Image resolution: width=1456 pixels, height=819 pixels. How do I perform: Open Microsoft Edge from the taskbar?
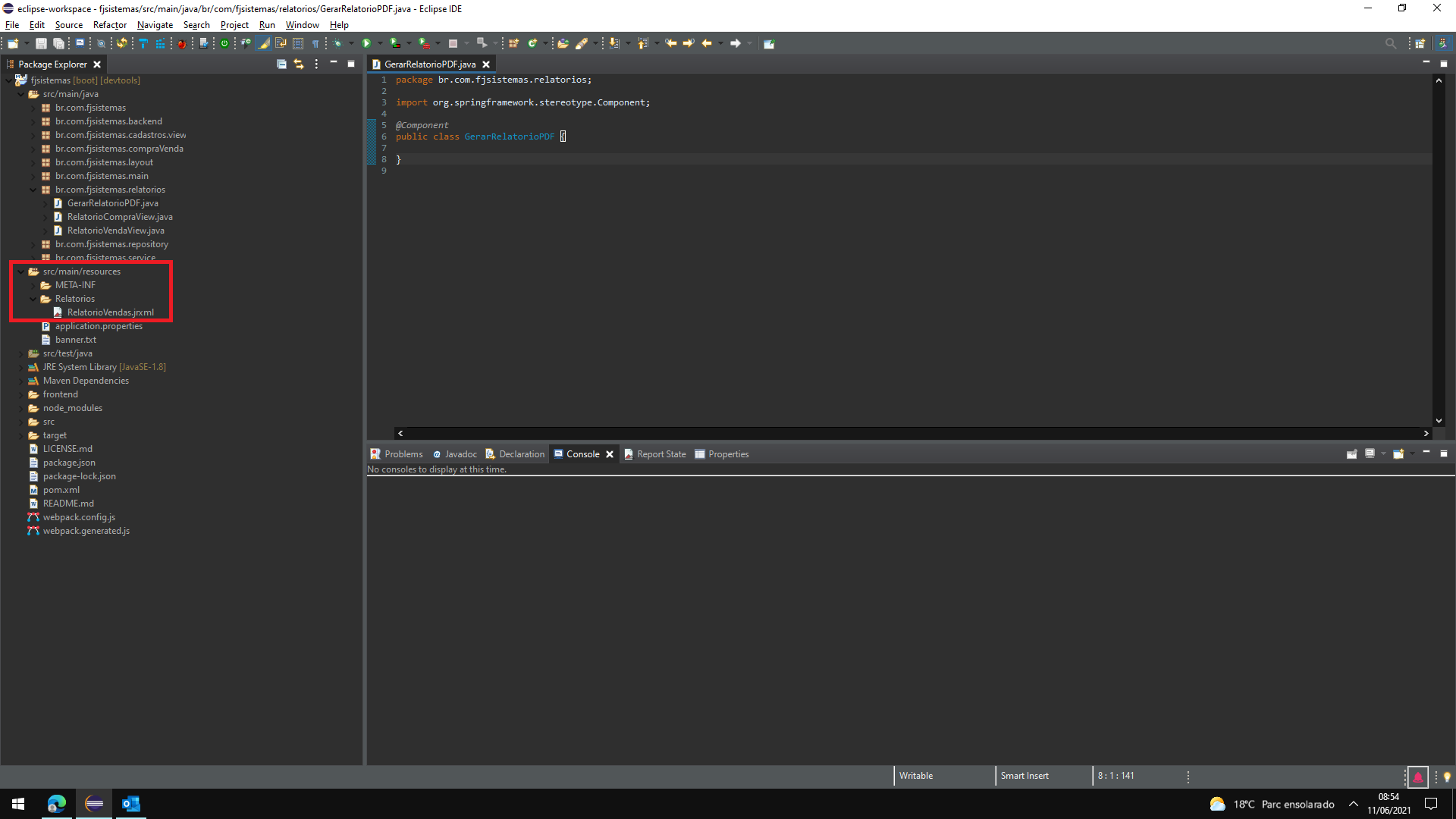point(57,804)
